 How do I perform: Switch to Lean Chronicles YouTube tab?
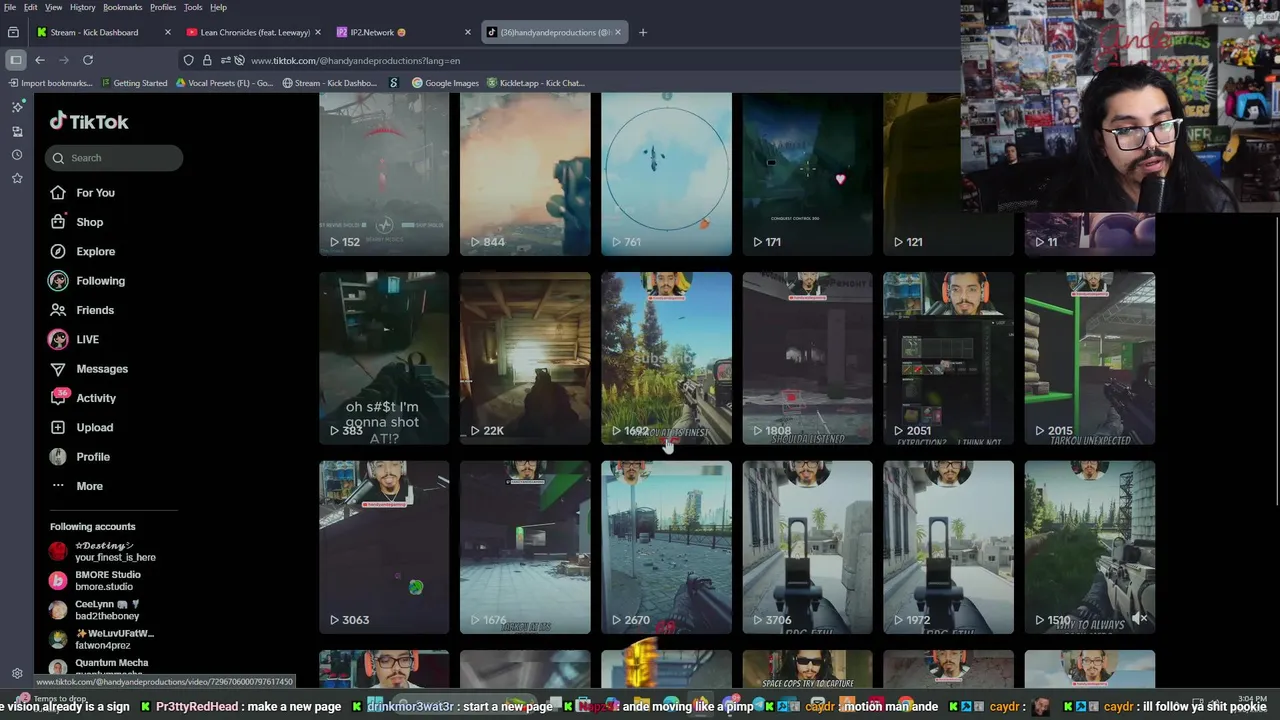[x=254, y=32]
